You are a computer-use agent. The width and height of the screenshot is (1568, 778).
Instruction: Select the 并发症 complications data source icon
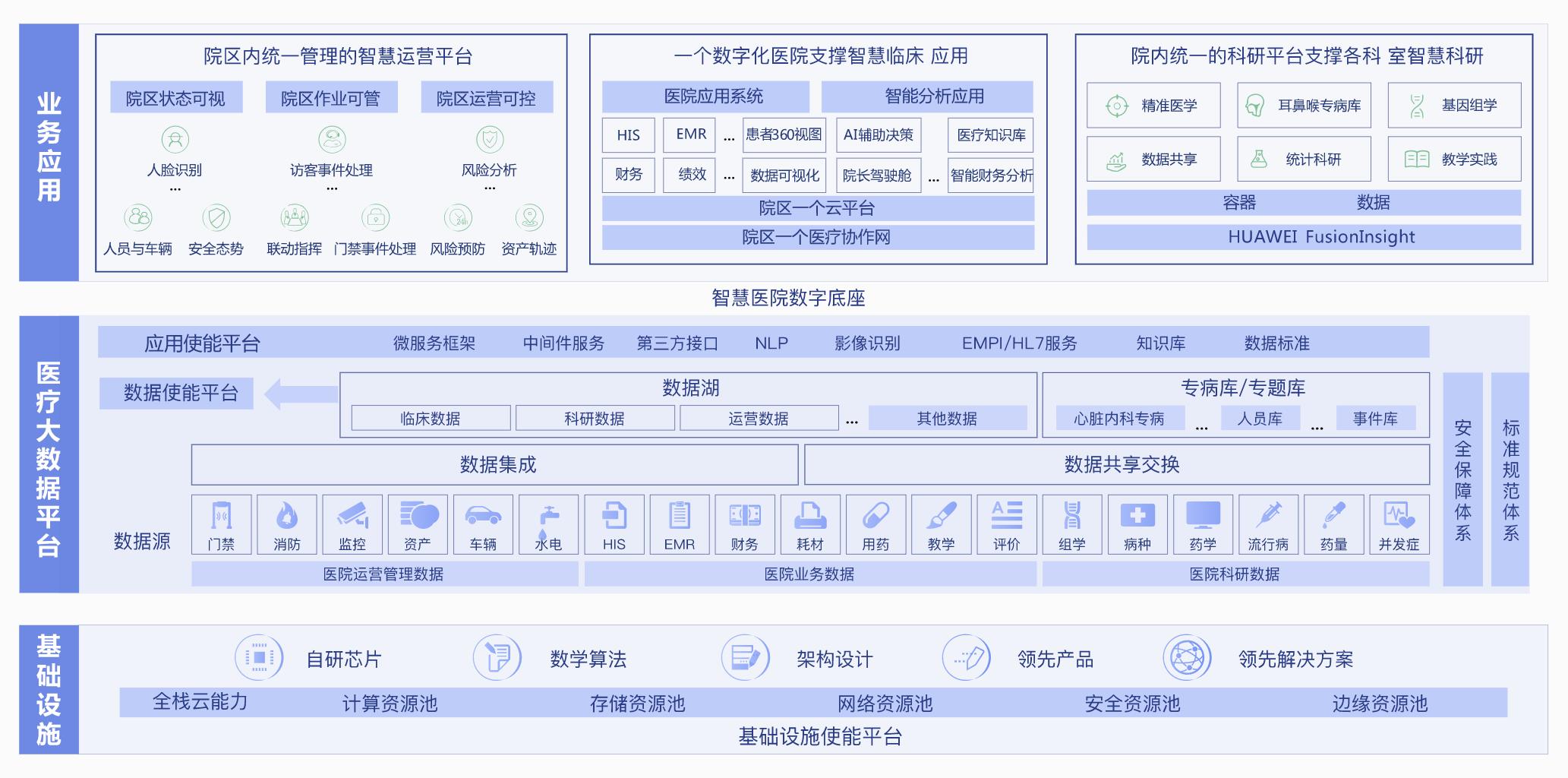pos(1400,515)
